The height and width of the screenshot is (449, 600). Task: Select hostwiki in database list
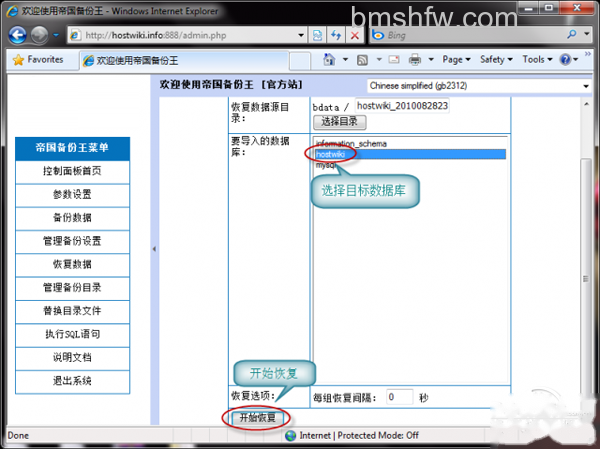tap(410, 154)
